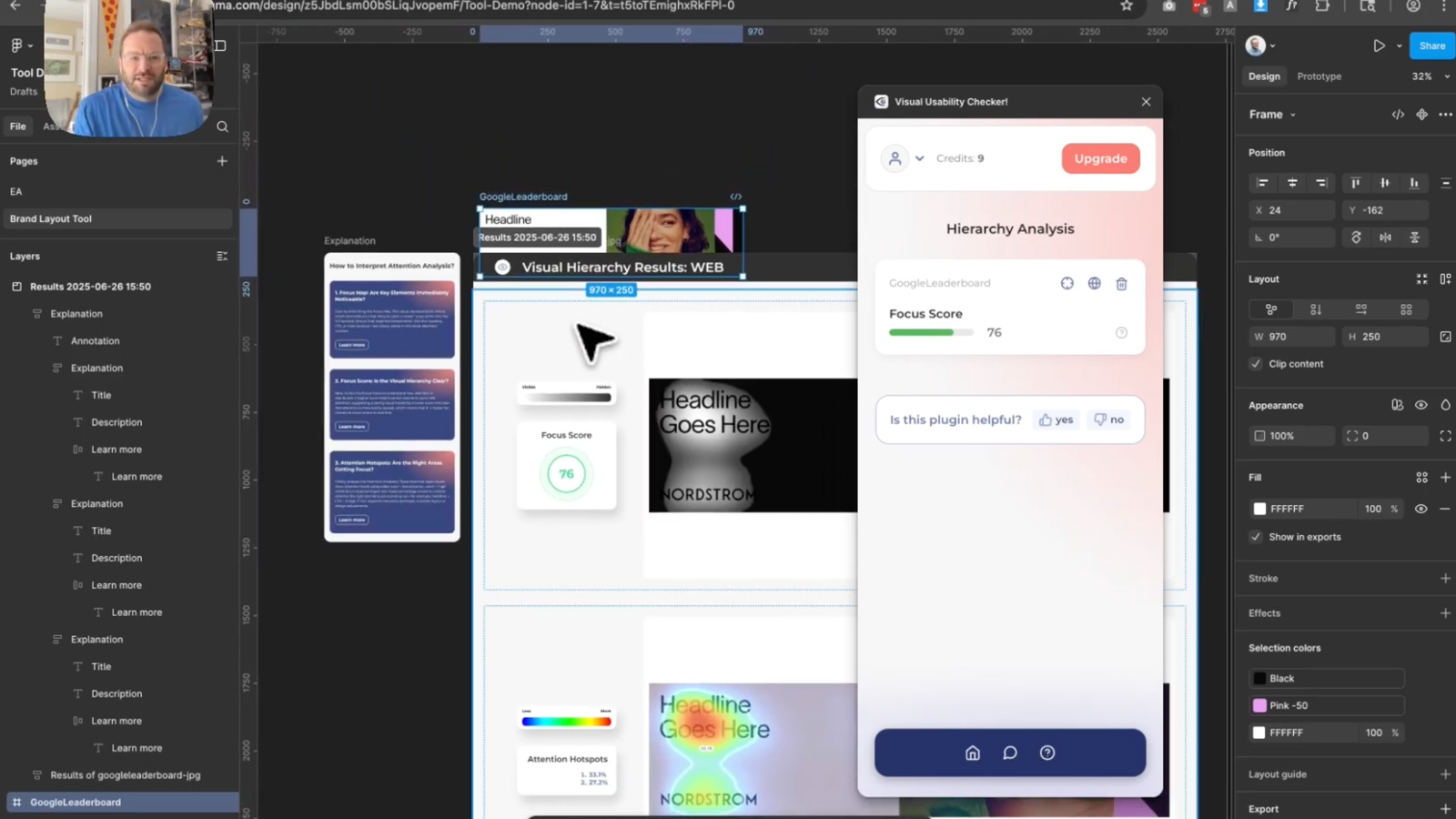Click the Focus Score progress bar

[931, 332]
